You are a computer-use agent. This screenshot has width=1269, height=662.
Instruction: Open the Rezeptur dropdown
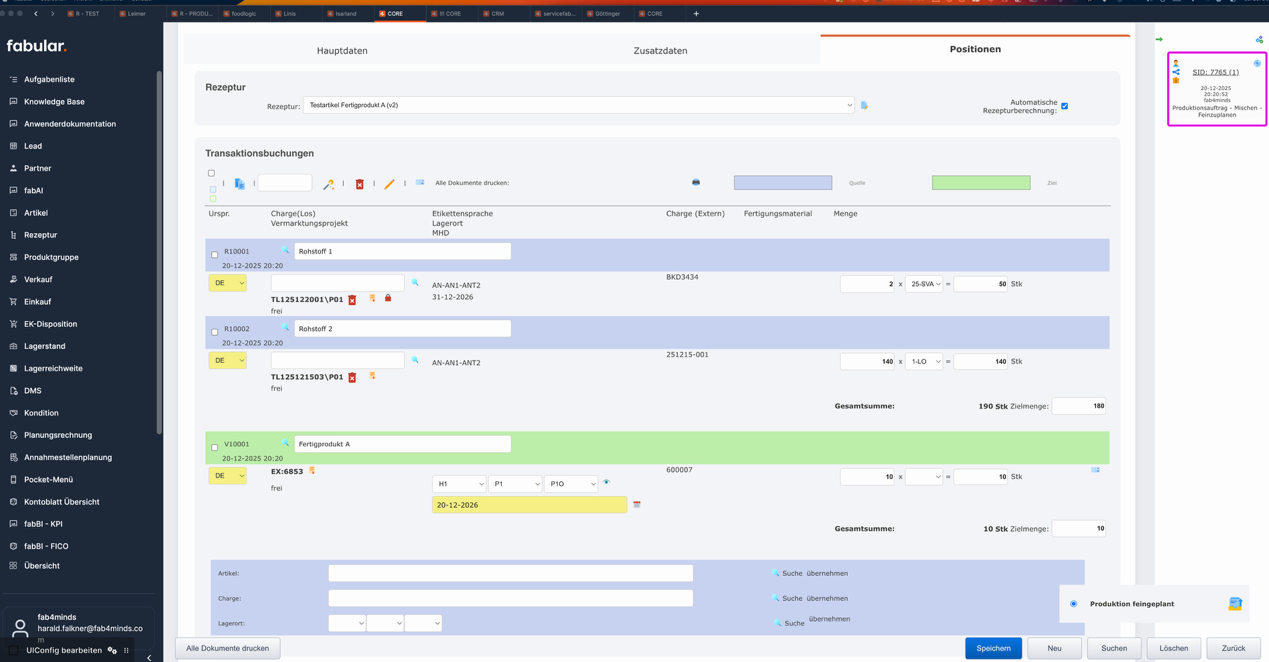pos(579,105)
